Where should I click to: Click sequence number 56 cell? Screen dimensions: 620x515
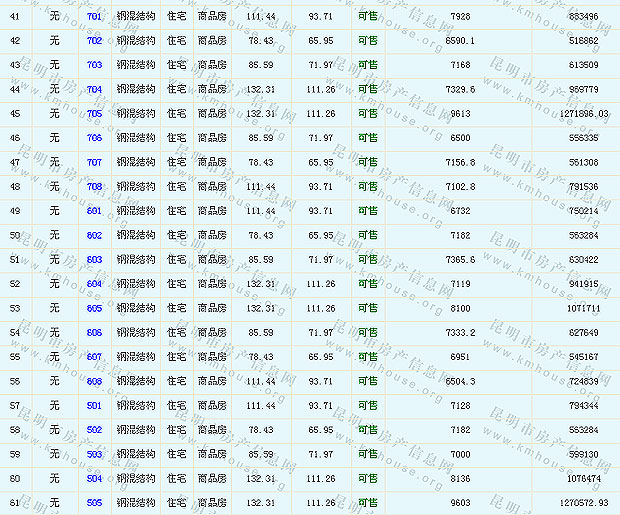click(14, 381)
